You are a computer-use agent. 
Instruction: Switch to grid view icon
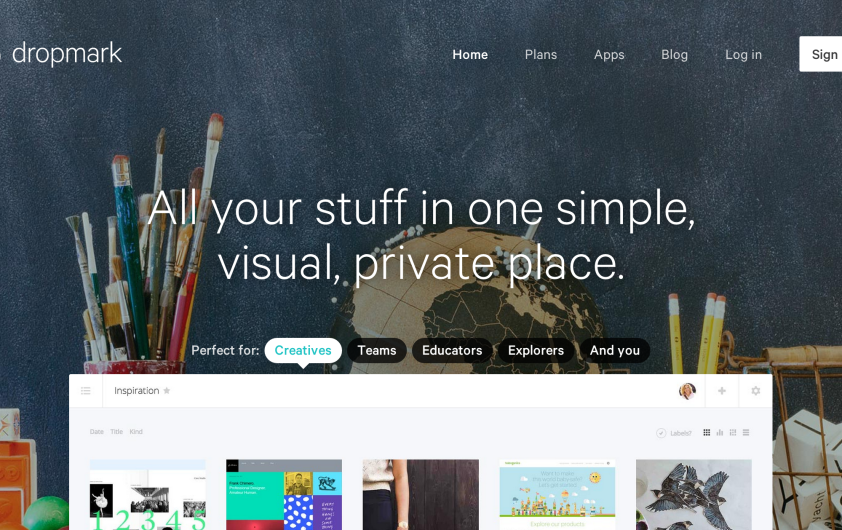pyautogui.click(x=707, y=432)
